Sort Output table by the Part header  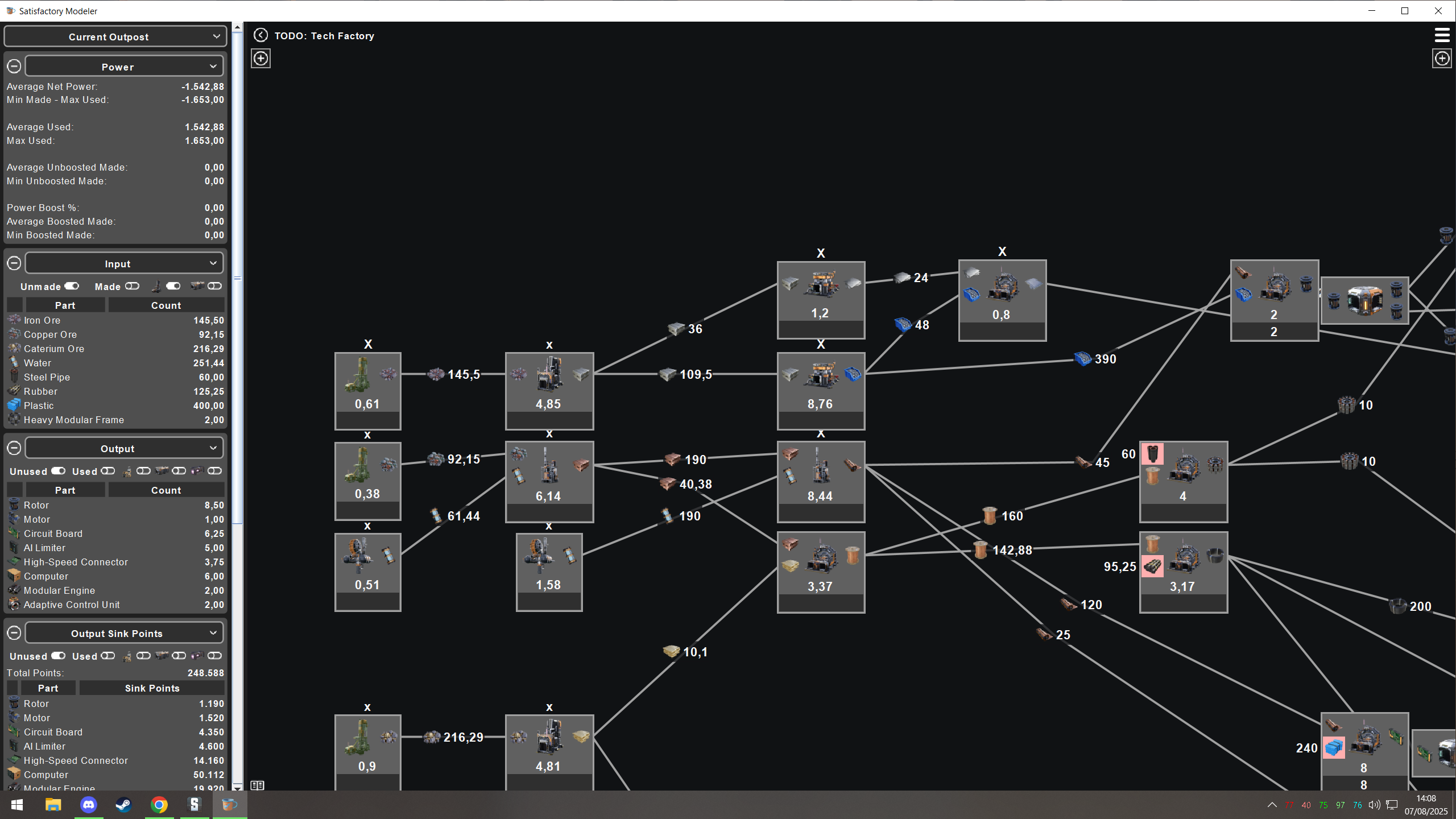click(65, 490)
